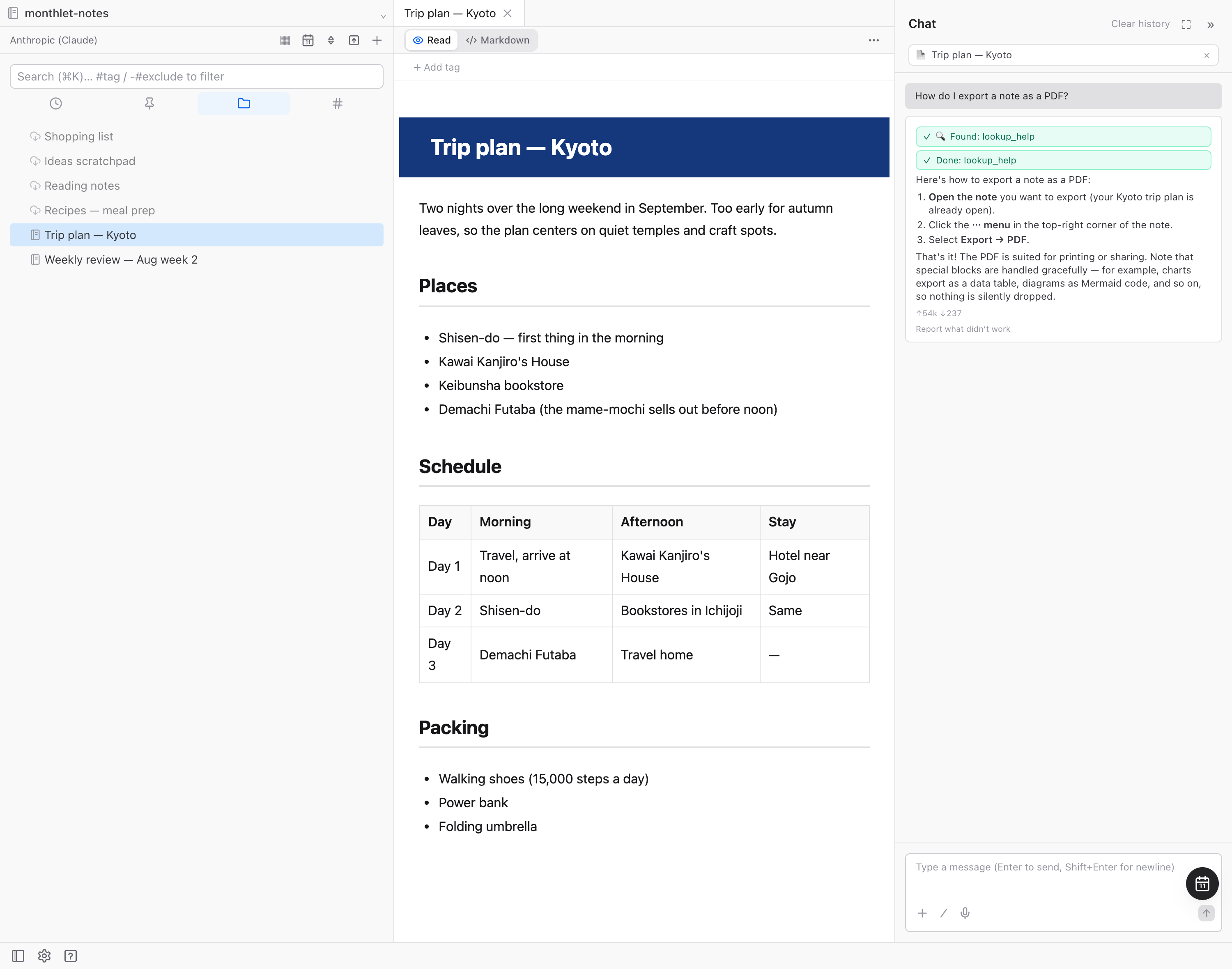Close the Trip plan — Kyoto tab

pyautogui.click(x=508, y=14)
